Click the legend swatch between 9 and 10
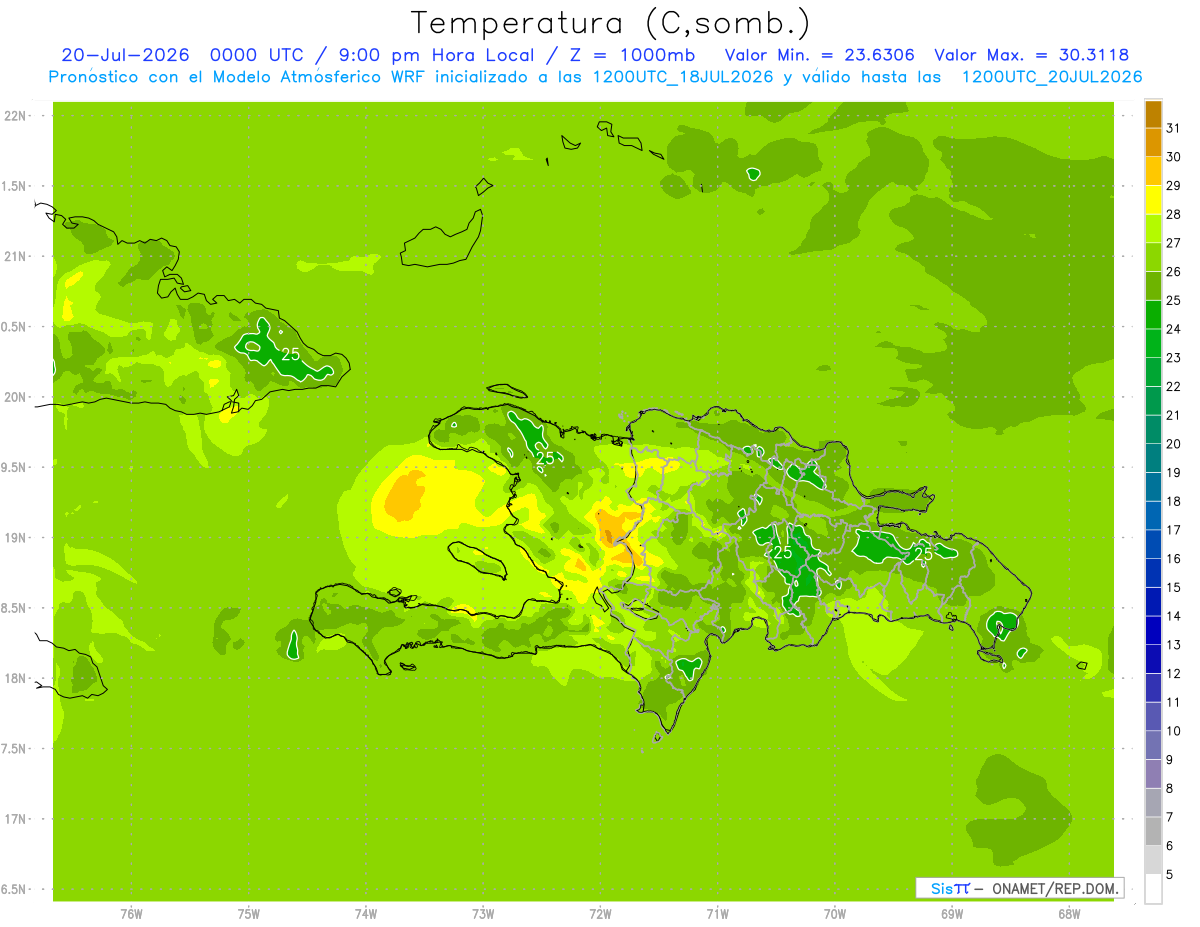This screenshot has height=927, width=1200. pos(1153,745)
